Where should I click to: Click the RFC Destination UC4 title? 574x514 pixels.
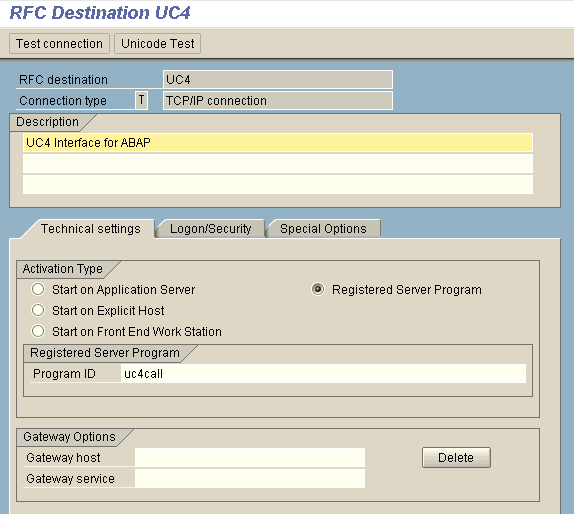(x=100, y=13)
